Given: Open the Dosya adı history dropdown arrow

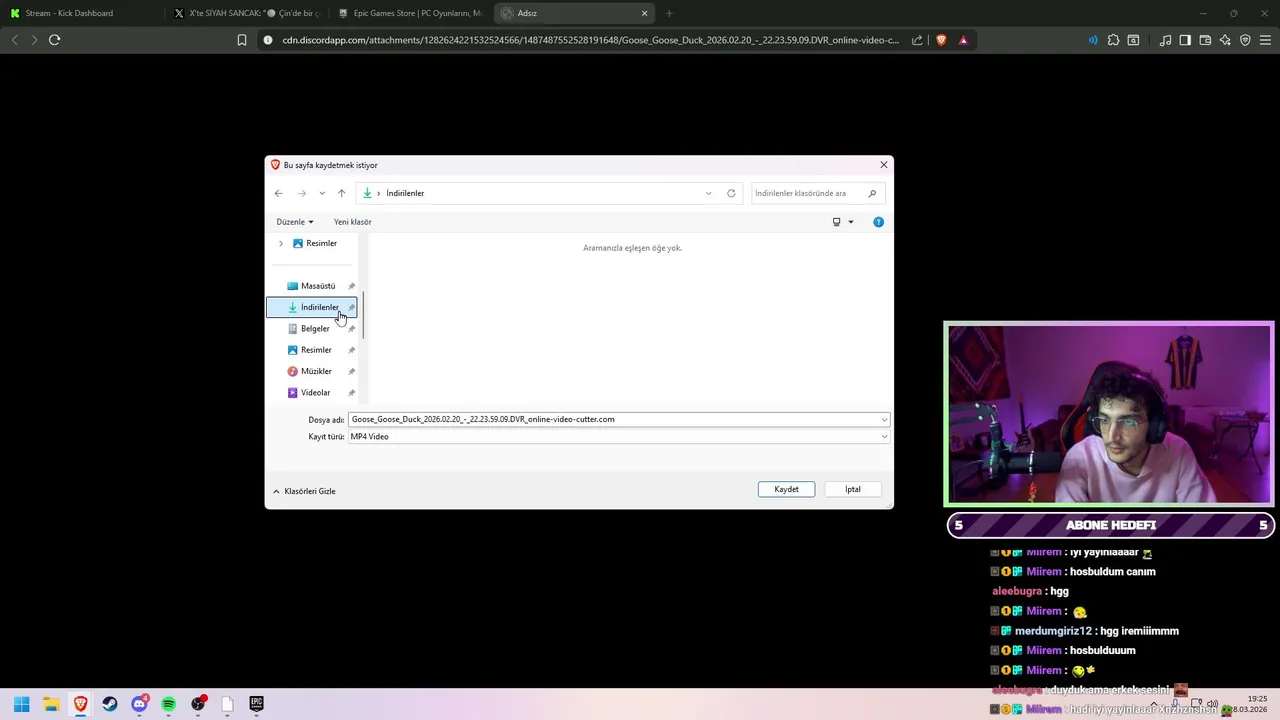Looking at the screenshot, I should pos(884,420).
